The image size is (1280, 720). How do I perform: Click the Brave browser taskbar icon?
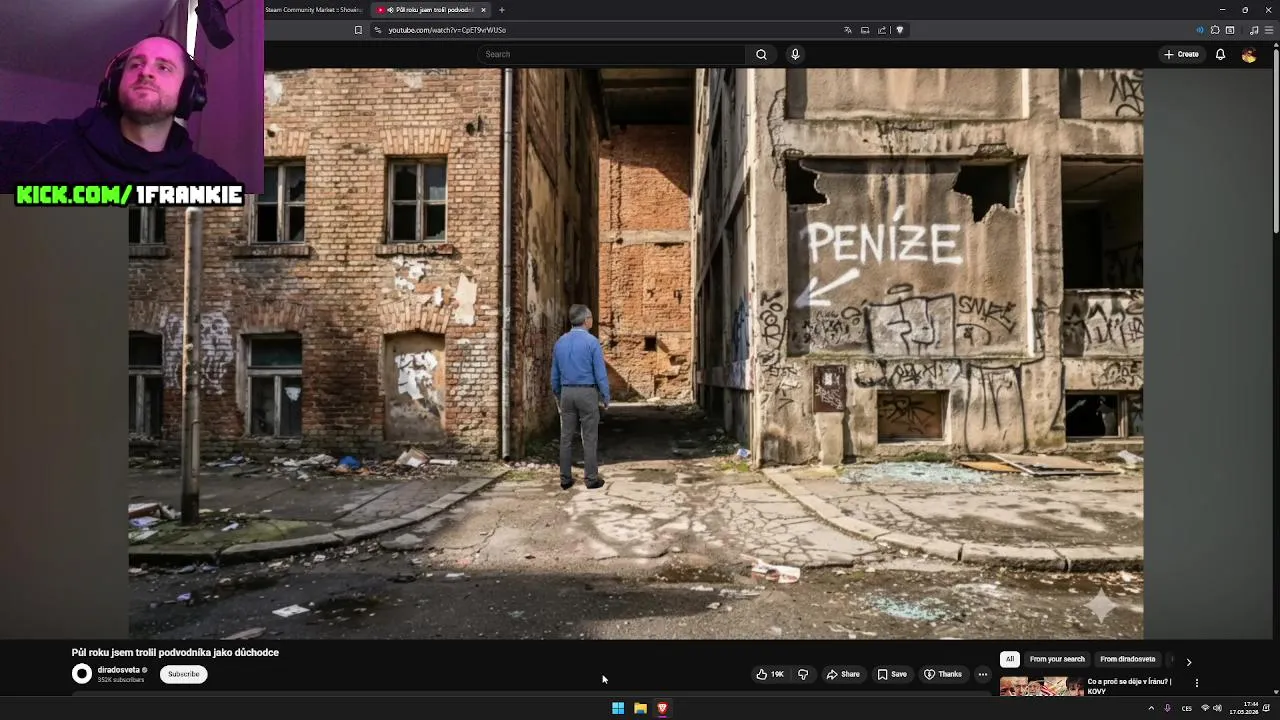tap(662, 708)
